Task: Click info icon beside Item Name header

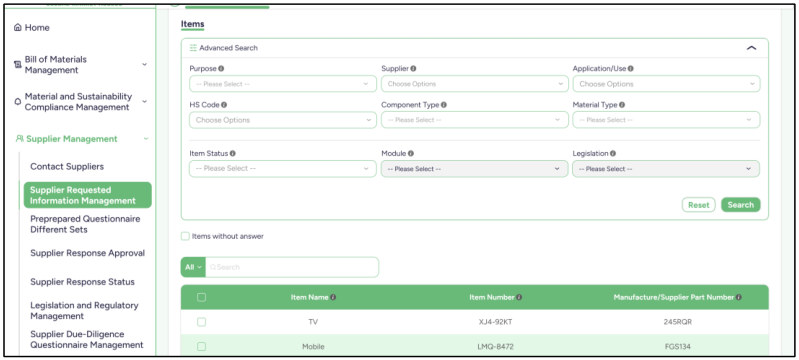Action: click(x=333, y=297)
